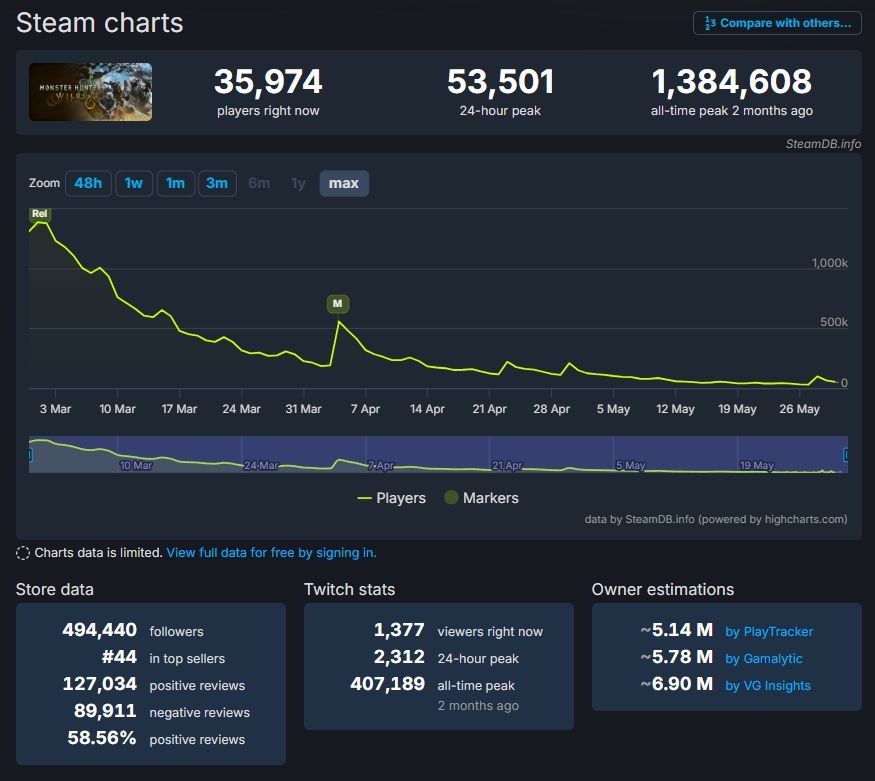The height and width of the screenshot is (781, 875).
Task: Select the 1w zoom range
Action: tap(134, 184)
